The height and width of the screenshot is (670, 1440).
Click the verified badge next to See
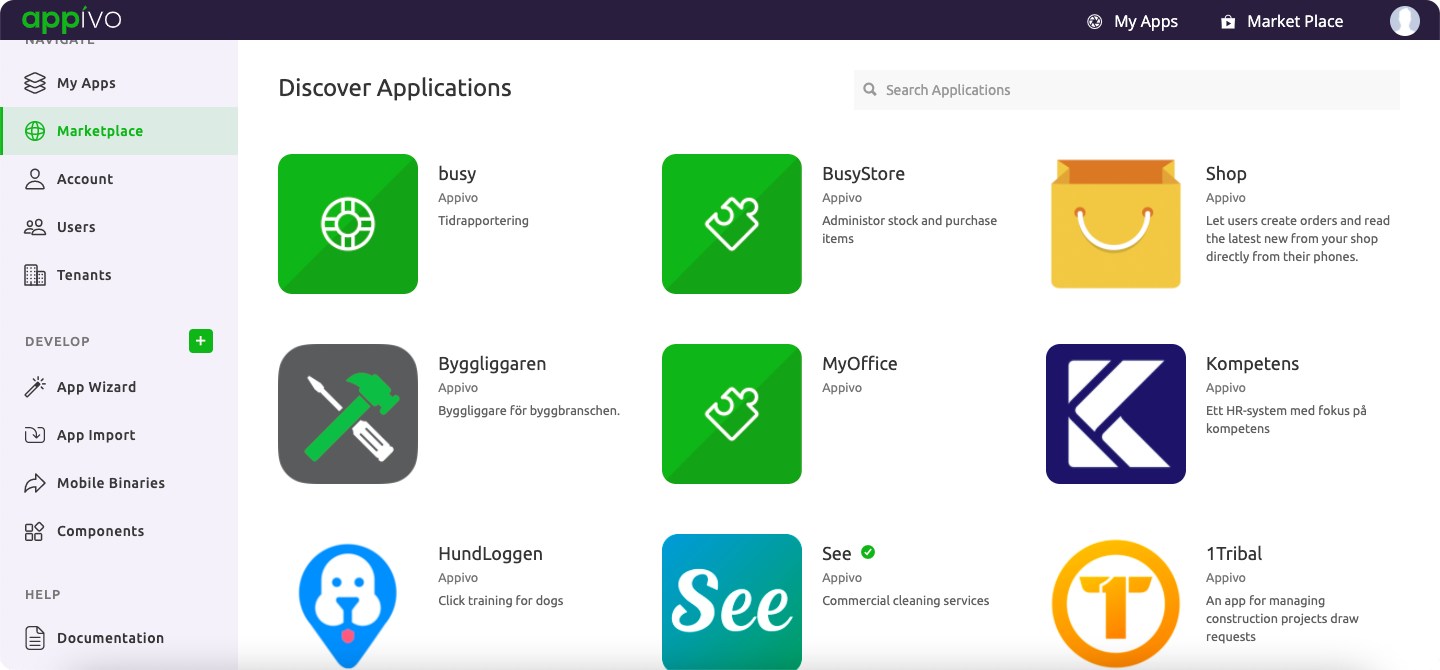[x=866, y=552]
